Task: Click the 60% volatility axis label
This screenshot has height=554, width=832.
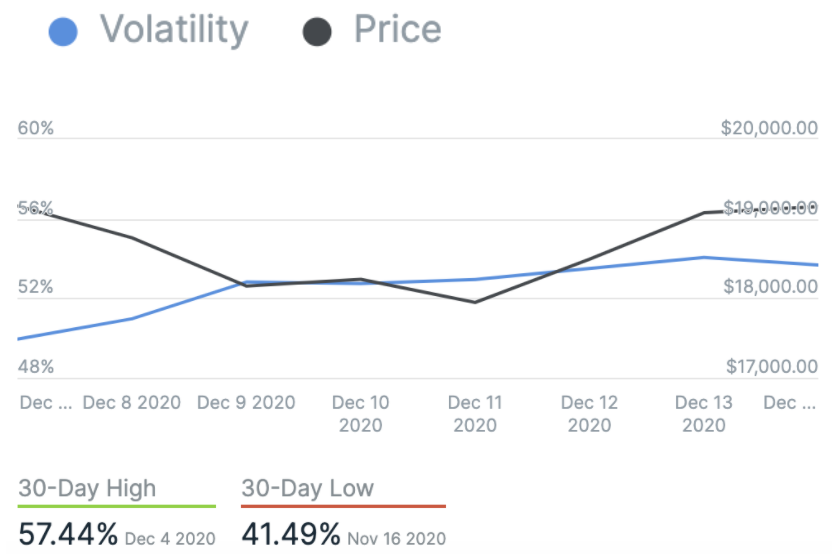Action: 36,129
